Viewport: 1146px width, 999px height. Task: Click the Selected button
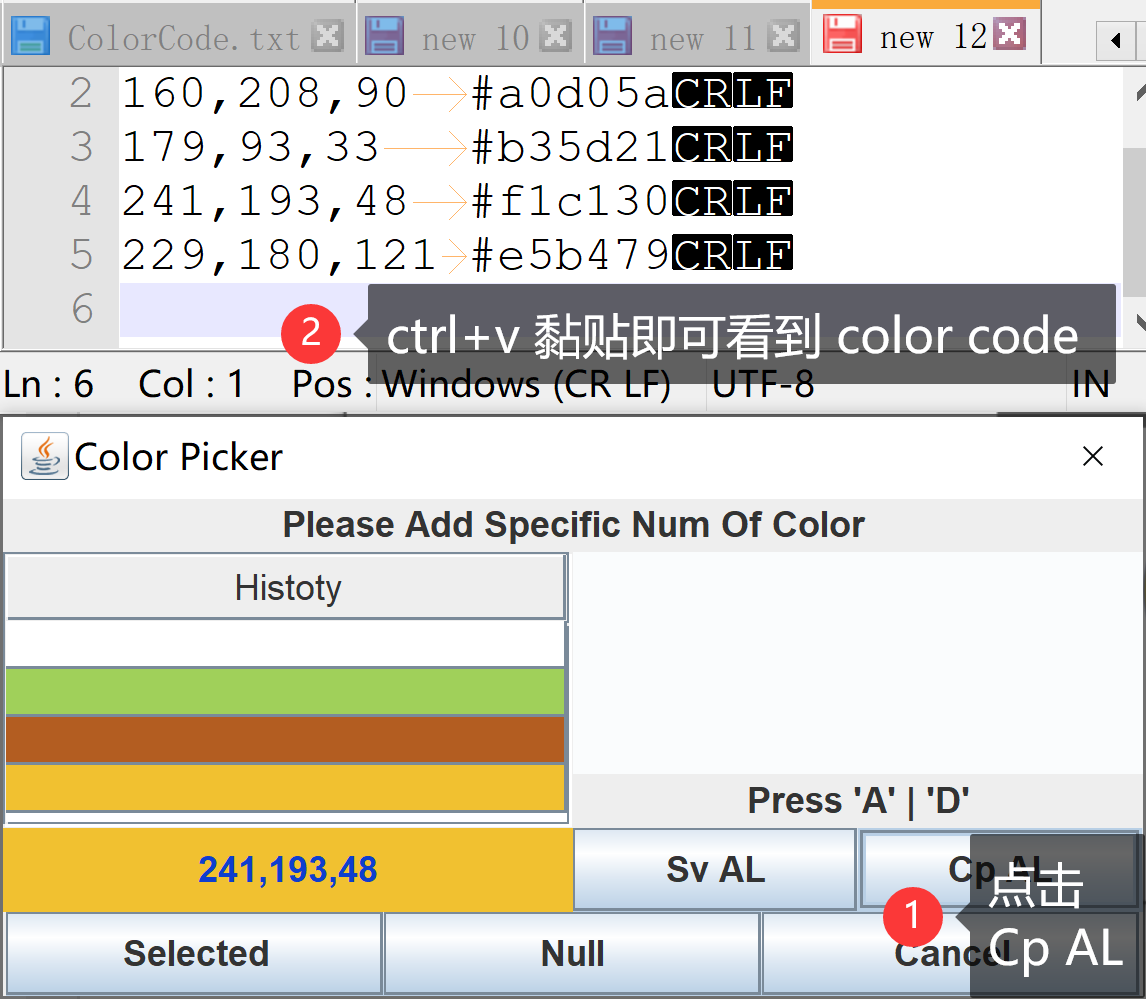coord(195,953)
